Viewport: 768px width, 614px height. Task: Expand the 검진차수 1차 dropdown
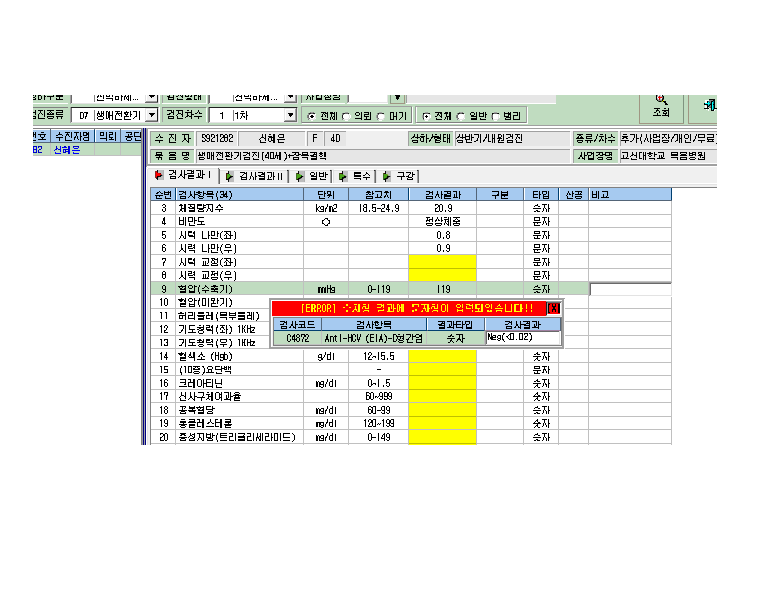click(x=290, y=115)
